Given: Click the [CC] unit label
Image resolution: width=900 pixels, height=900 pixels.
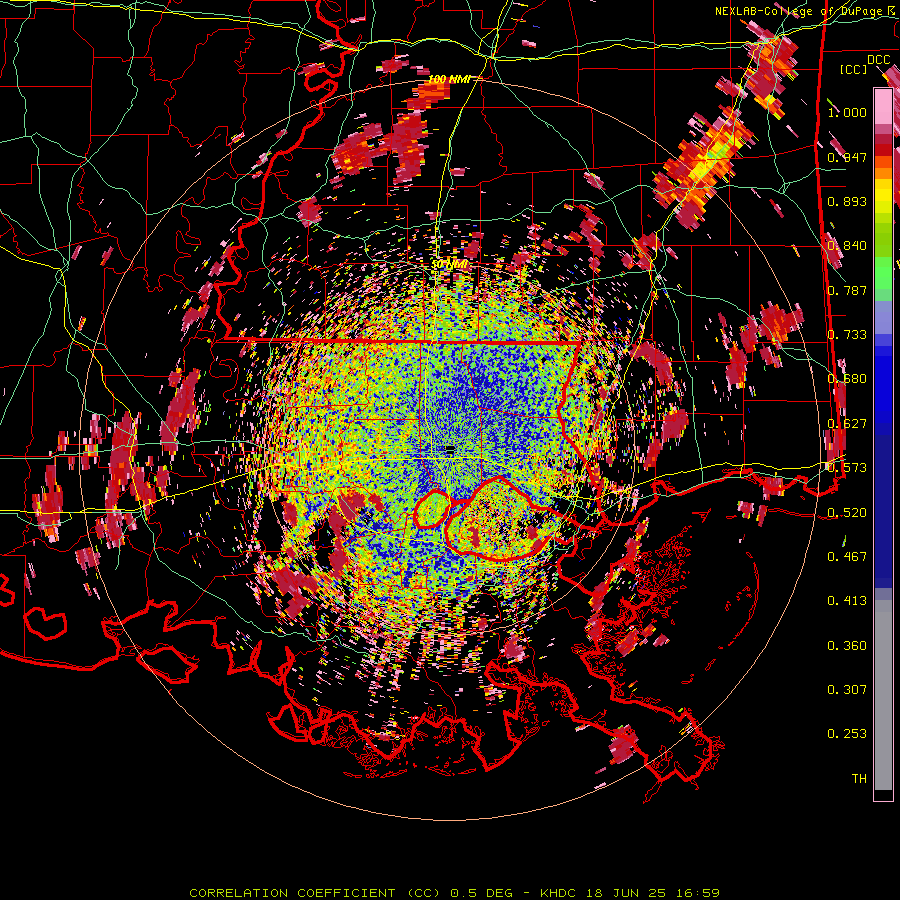Looking at the screenshot, I should pyautogui.click(x=853, y=69).
